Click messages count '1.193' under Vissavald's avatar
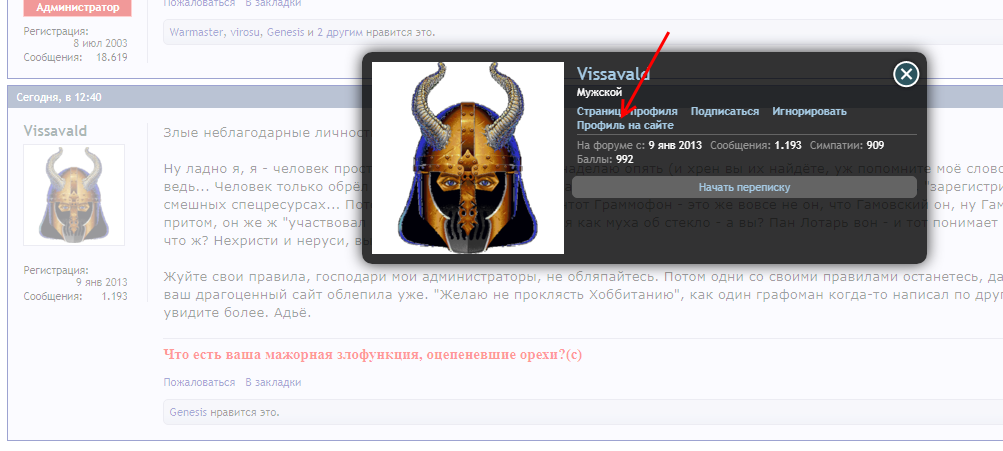Image resolution: width=1003 pixels, height=451 pixels. 114,296
